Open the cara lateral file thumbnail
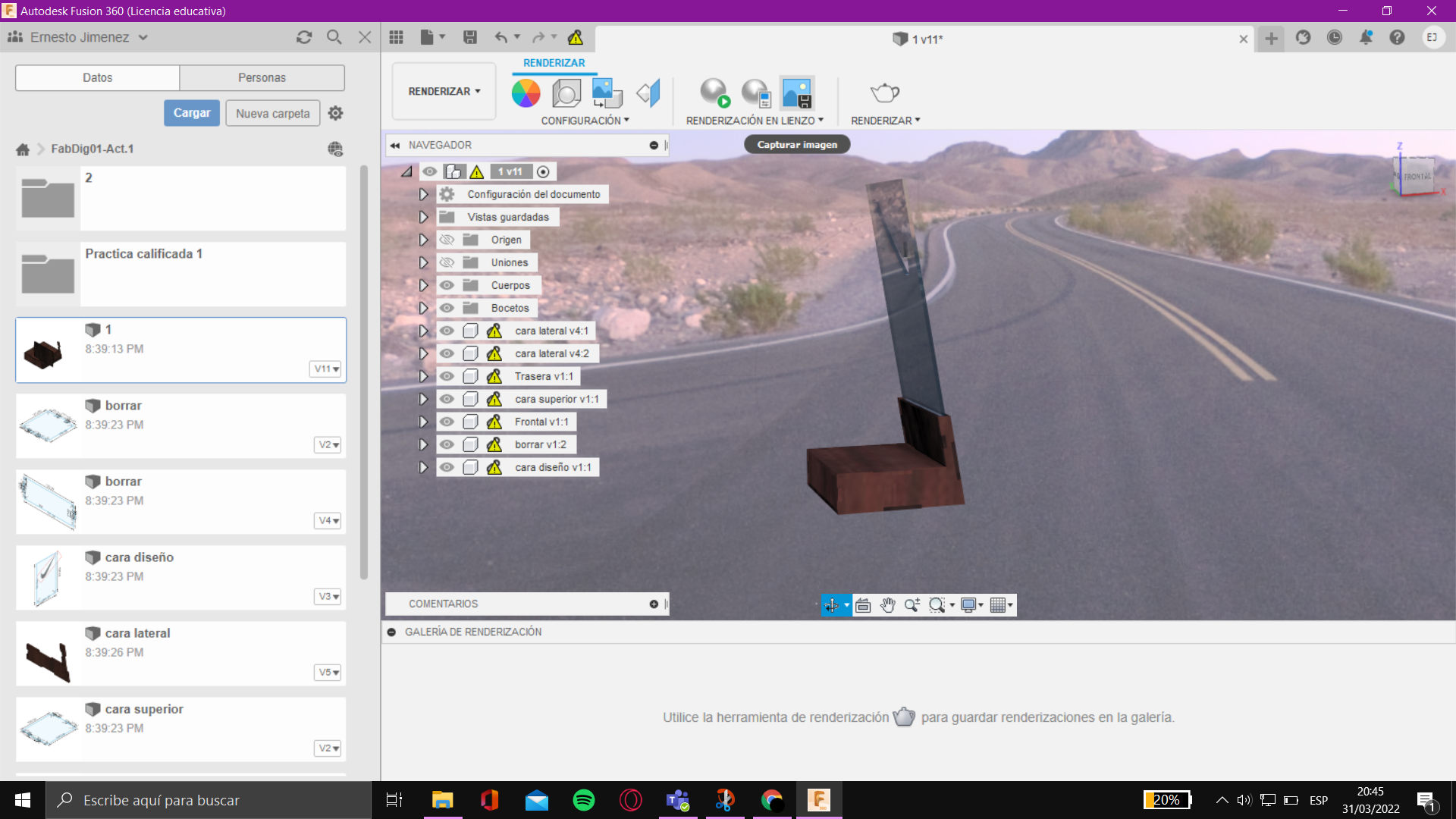Image resolution: width=1456 pixels, height=819 pixels. click(x=48, y=654)
